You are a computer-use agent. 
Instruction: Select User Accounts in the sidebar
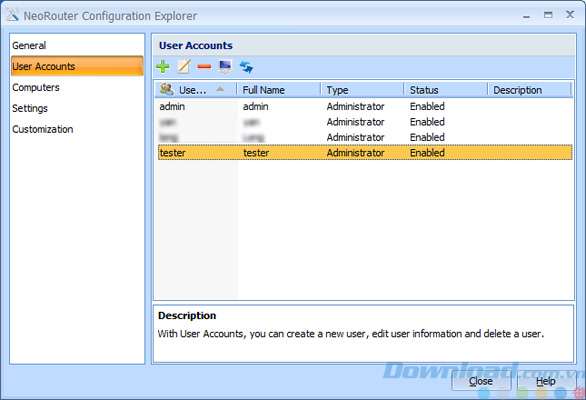(77, 66)
